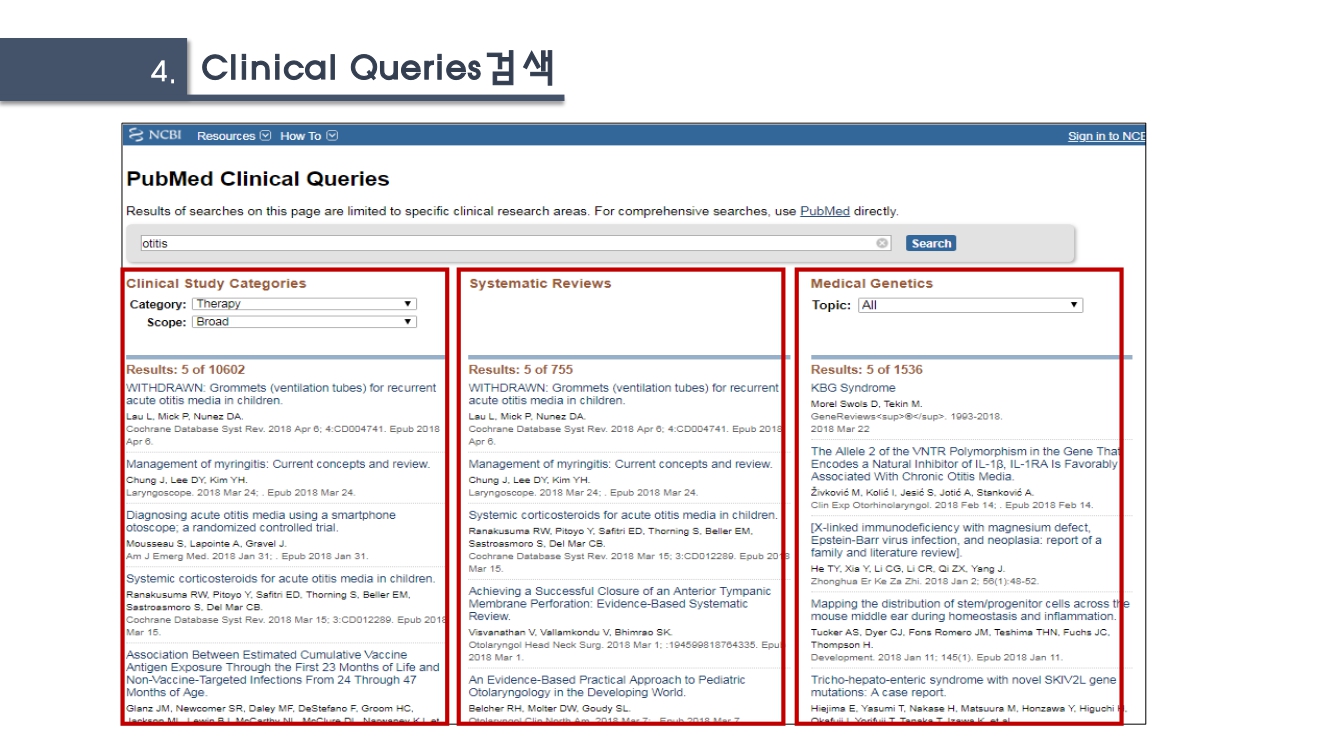Image resolution: width=1334 pixels, height=750 pixels.
Task: Click Sign in to NCBI link
Action: [1106, 136]
